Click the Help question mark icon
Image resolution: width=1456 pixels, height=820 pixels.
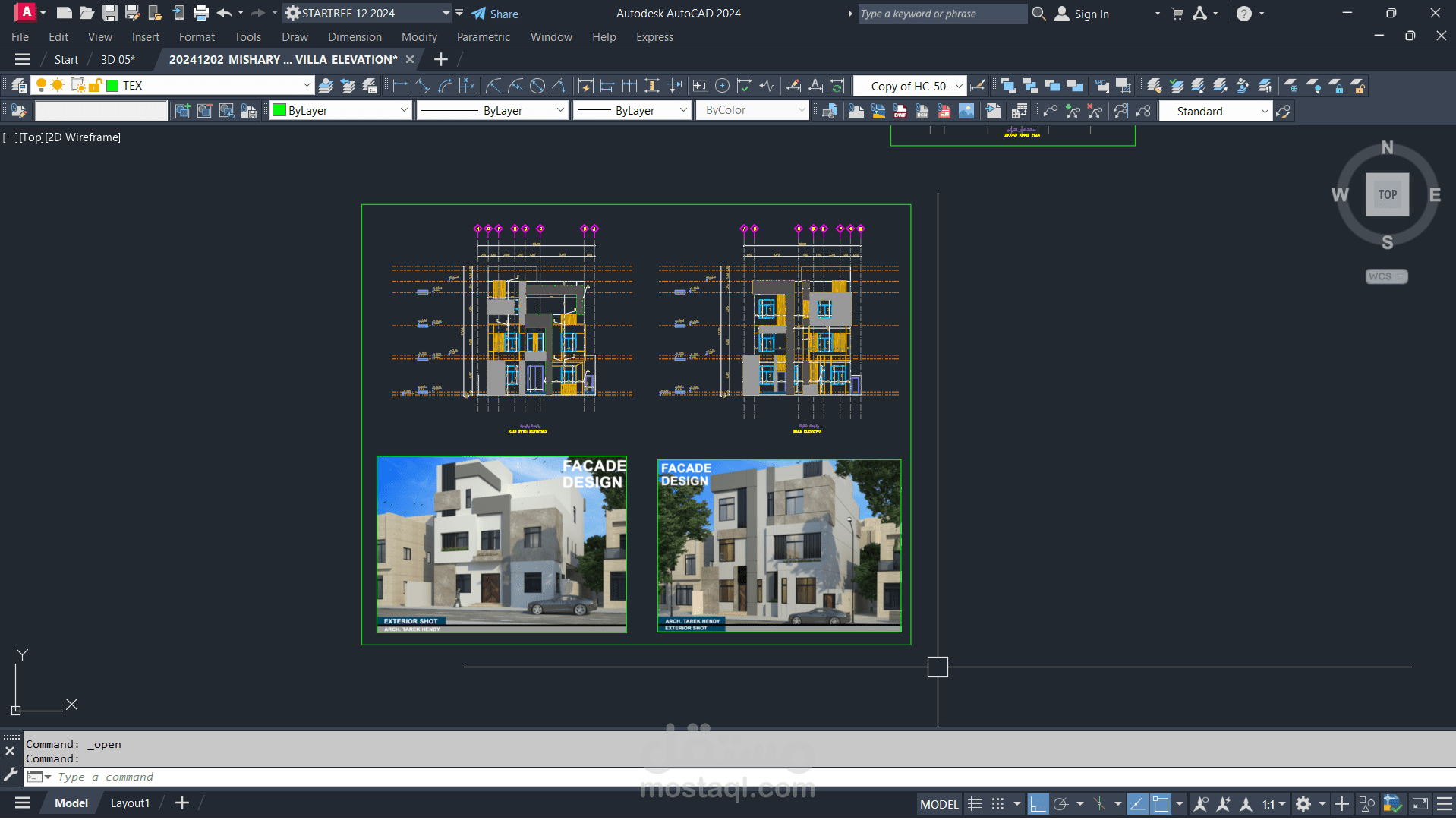pos(1244,13)
